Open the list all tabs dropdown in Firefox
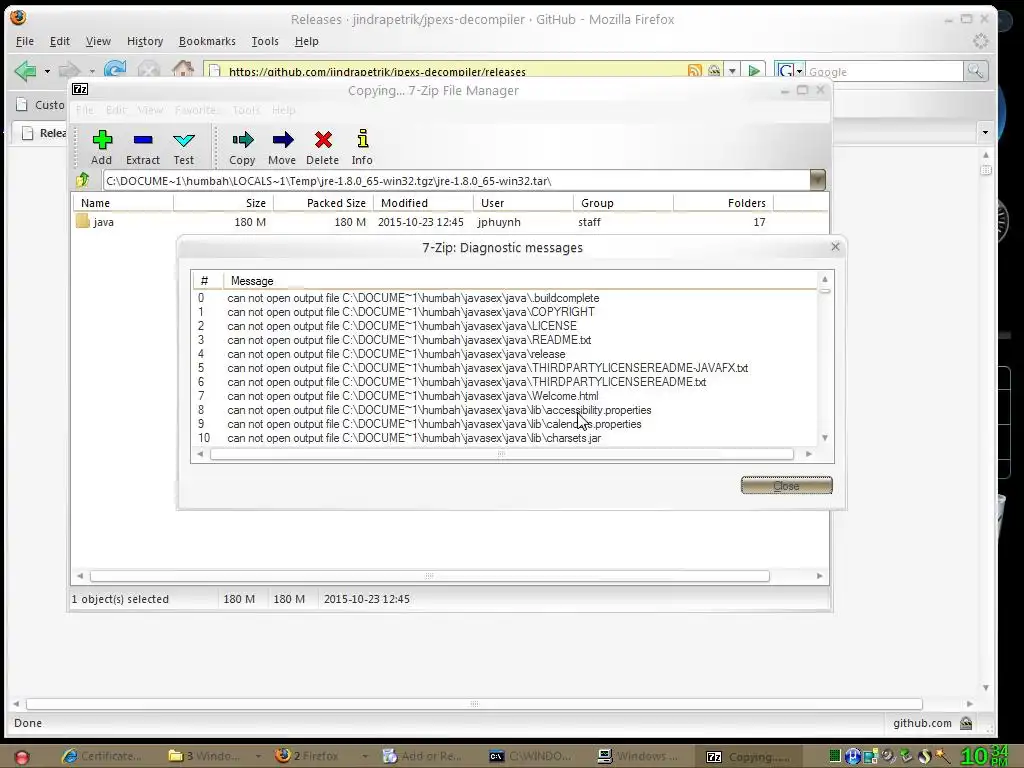Viewport: 1024px width, 768px height. click(x=985, y=133)
